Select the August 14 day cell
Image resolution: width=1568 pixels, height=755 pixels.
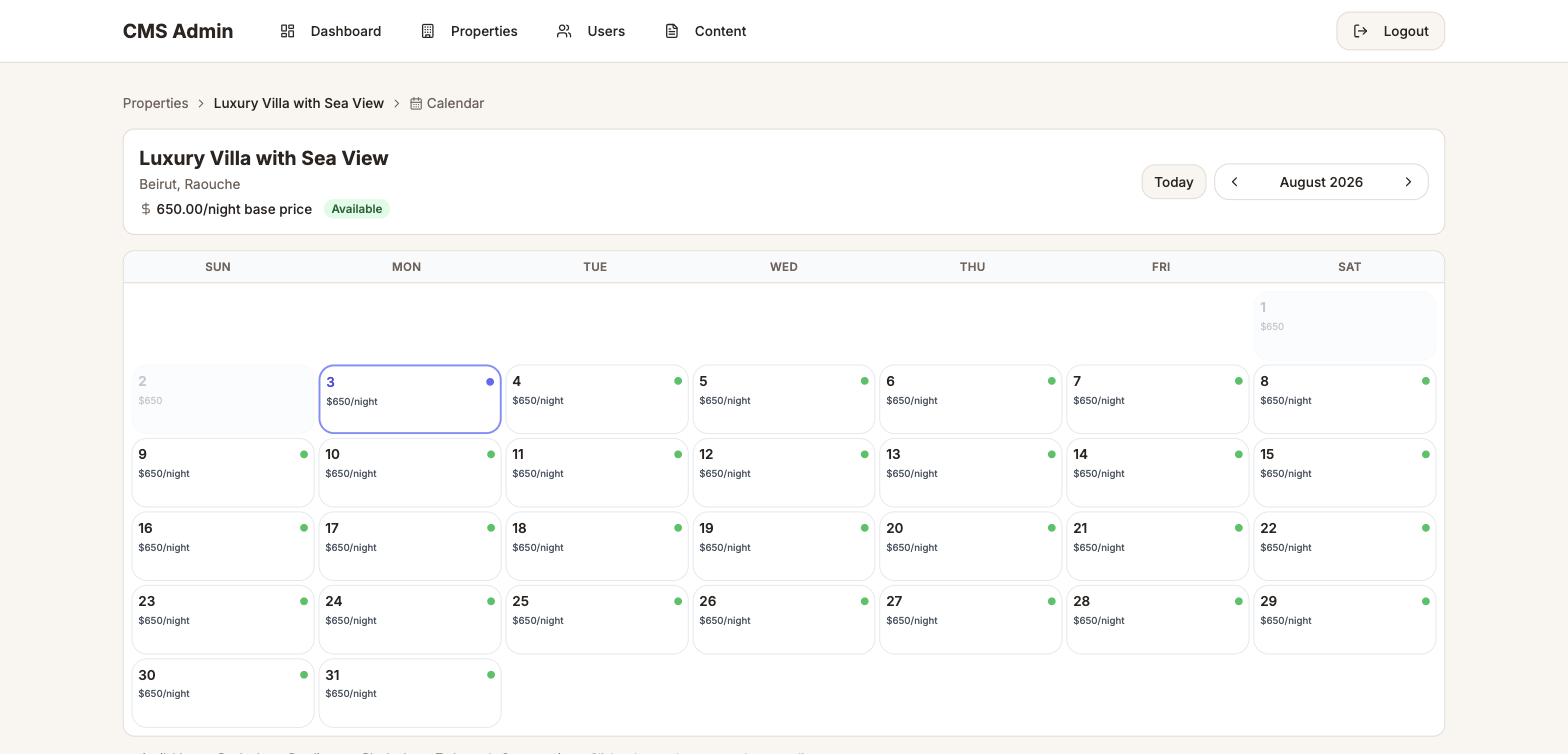click(x=1158, y=473)
